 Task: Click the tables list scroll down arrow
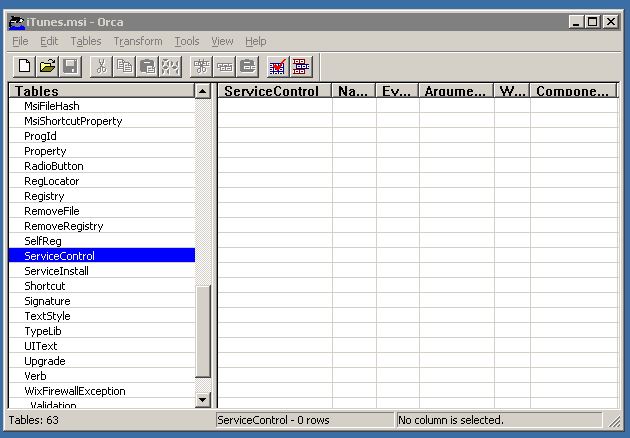click(203, 400)
